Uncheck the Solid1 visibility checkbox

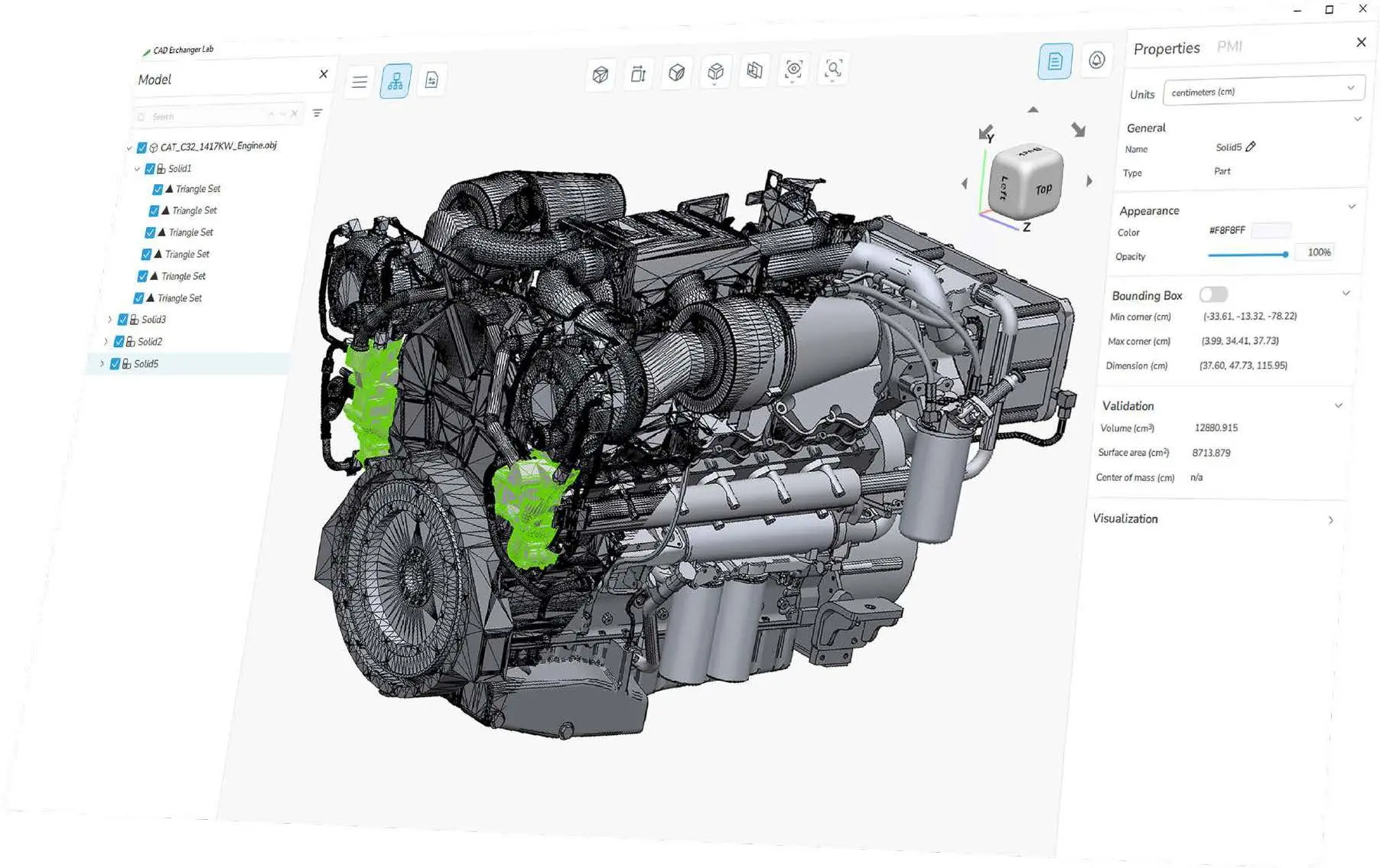[150, 169]
